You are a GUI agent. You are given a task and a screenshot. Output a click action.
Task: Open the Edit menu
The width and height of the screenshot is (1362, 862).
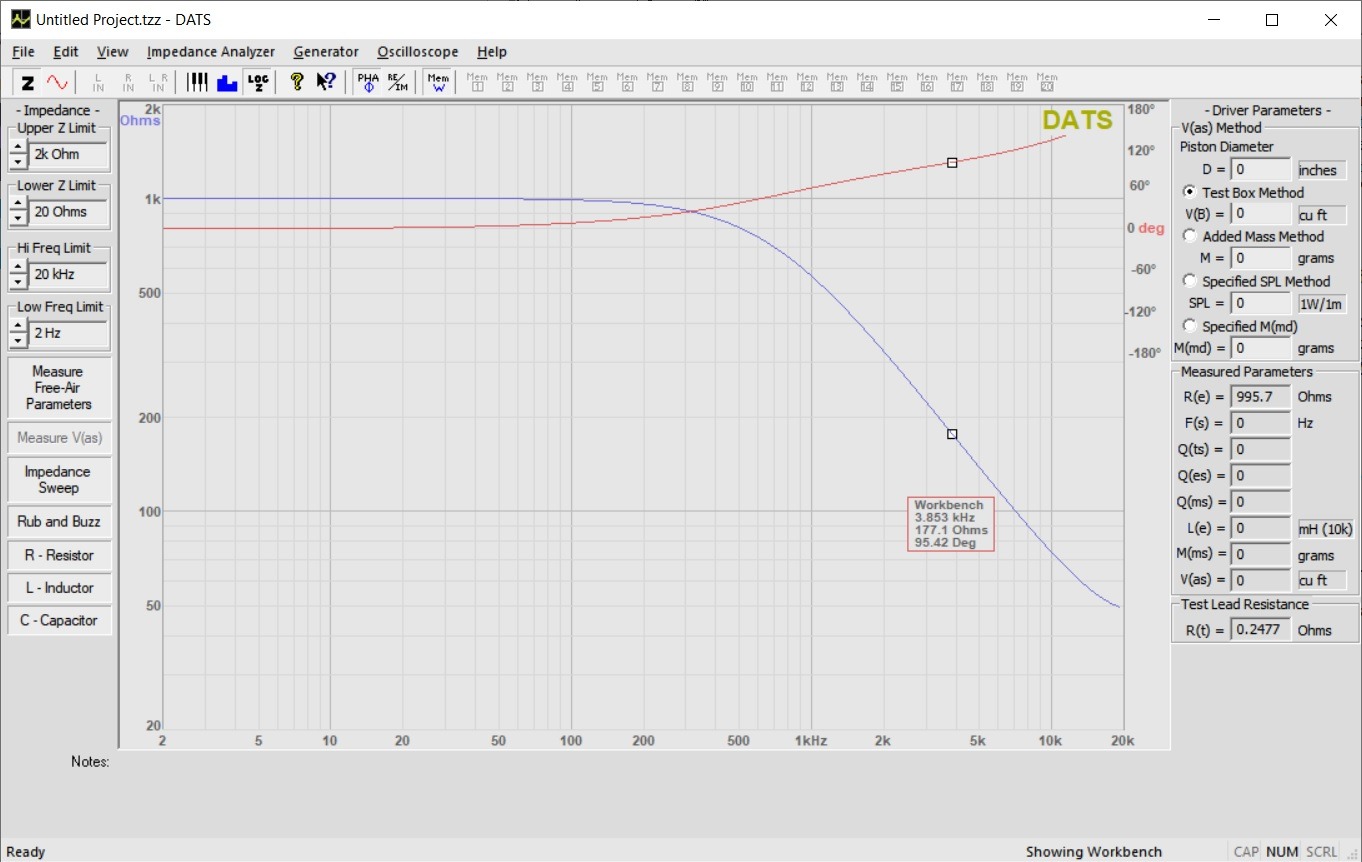[x=66, y=52]
